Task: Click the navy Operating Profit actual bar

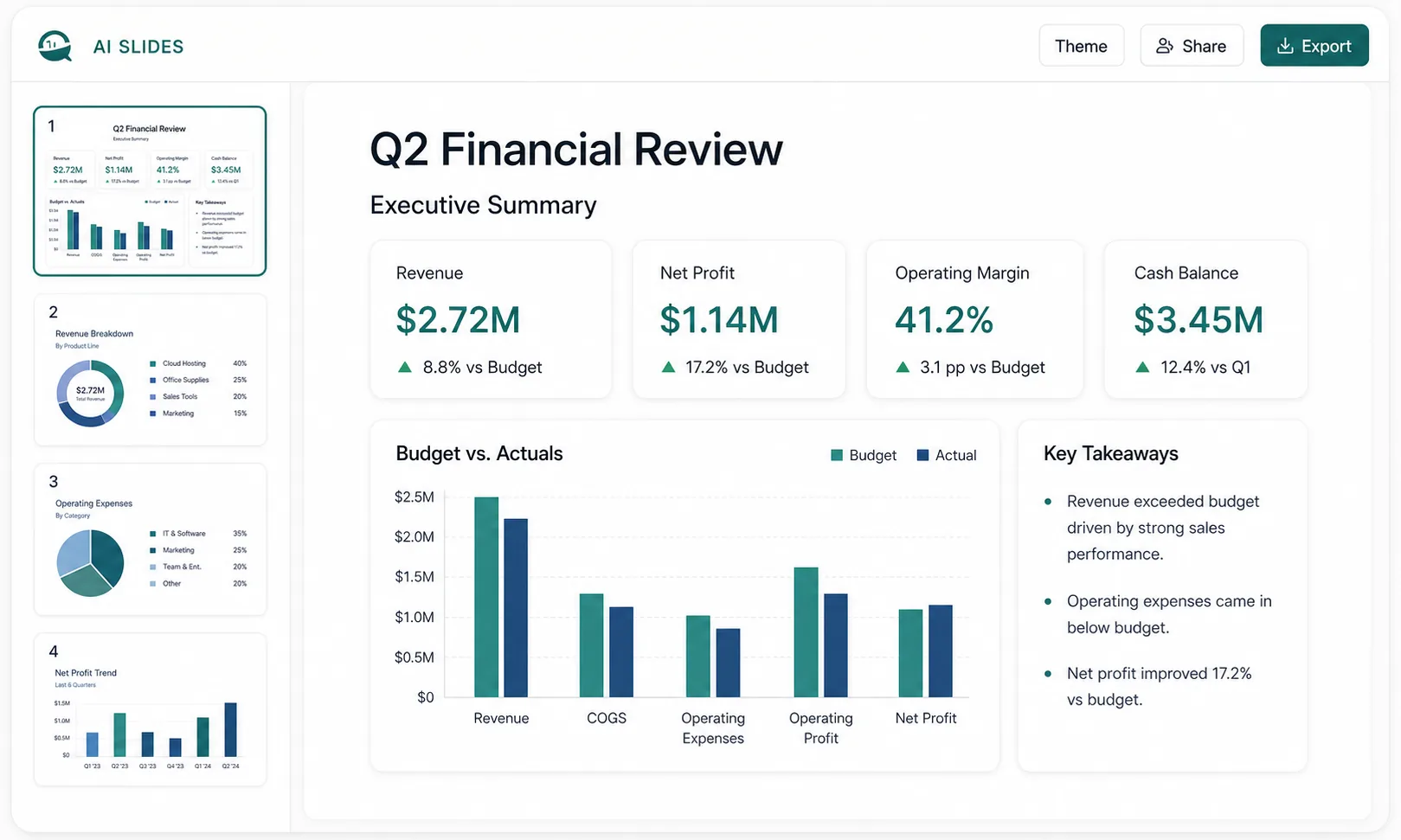Action: [x=836, y=645]
